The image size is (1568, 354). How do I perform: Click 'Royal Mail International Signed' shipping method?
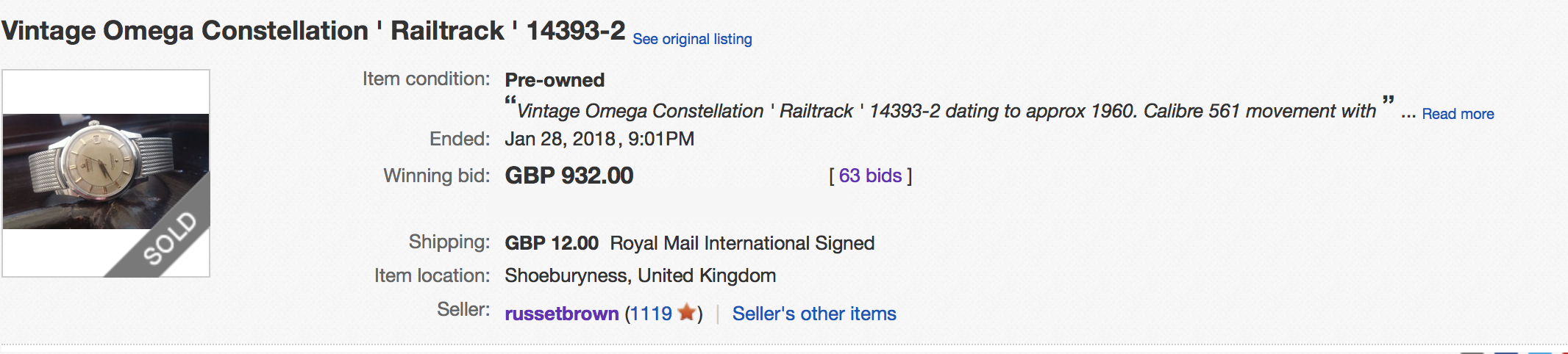[742, 243]
